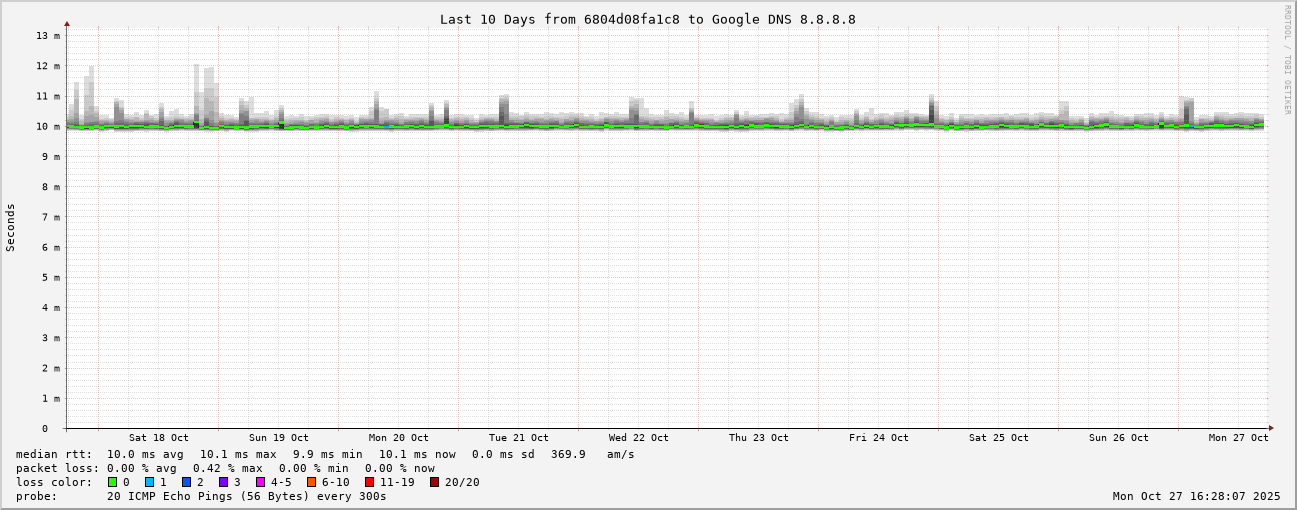Click the packet loss statistics line
This screenshot has width=1297, height=510.
pos(225,468)
